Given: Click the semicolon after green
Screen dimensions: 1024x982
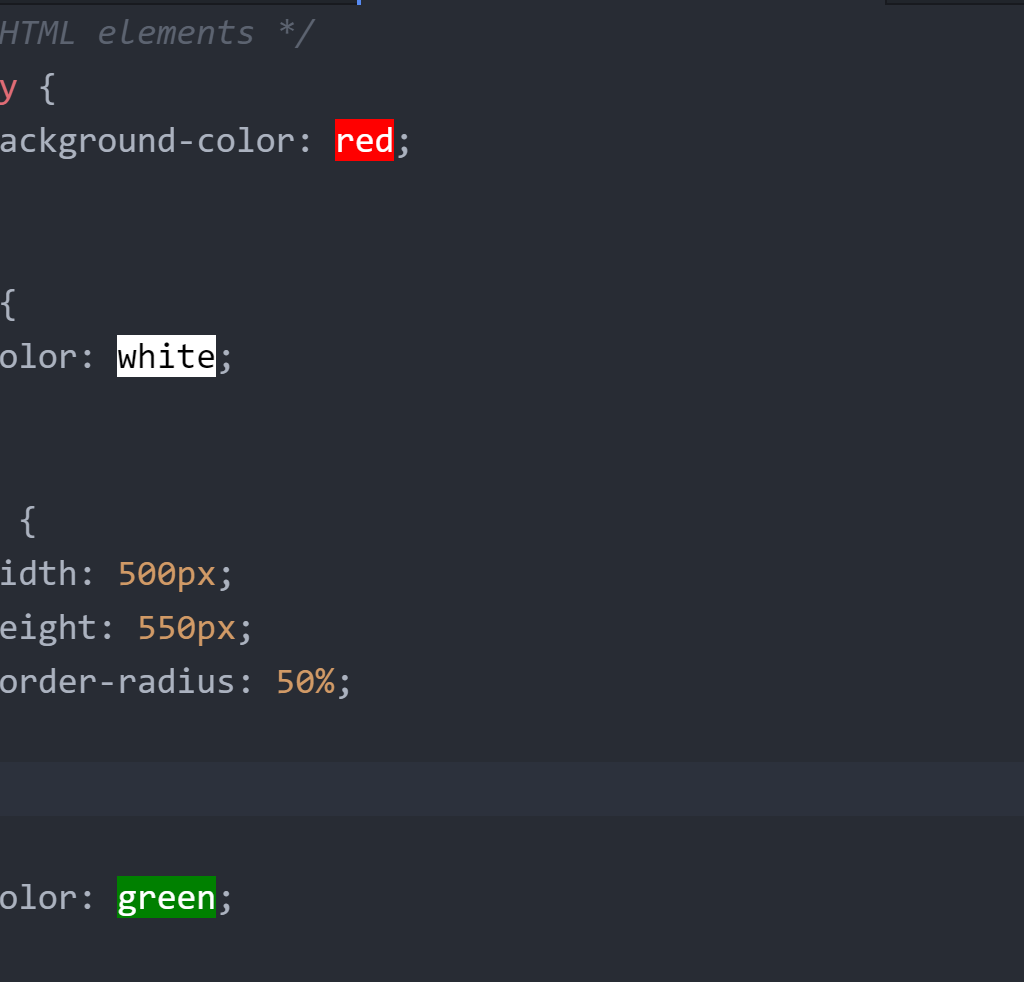Looking at the screenshot, I should coord(225,897).
